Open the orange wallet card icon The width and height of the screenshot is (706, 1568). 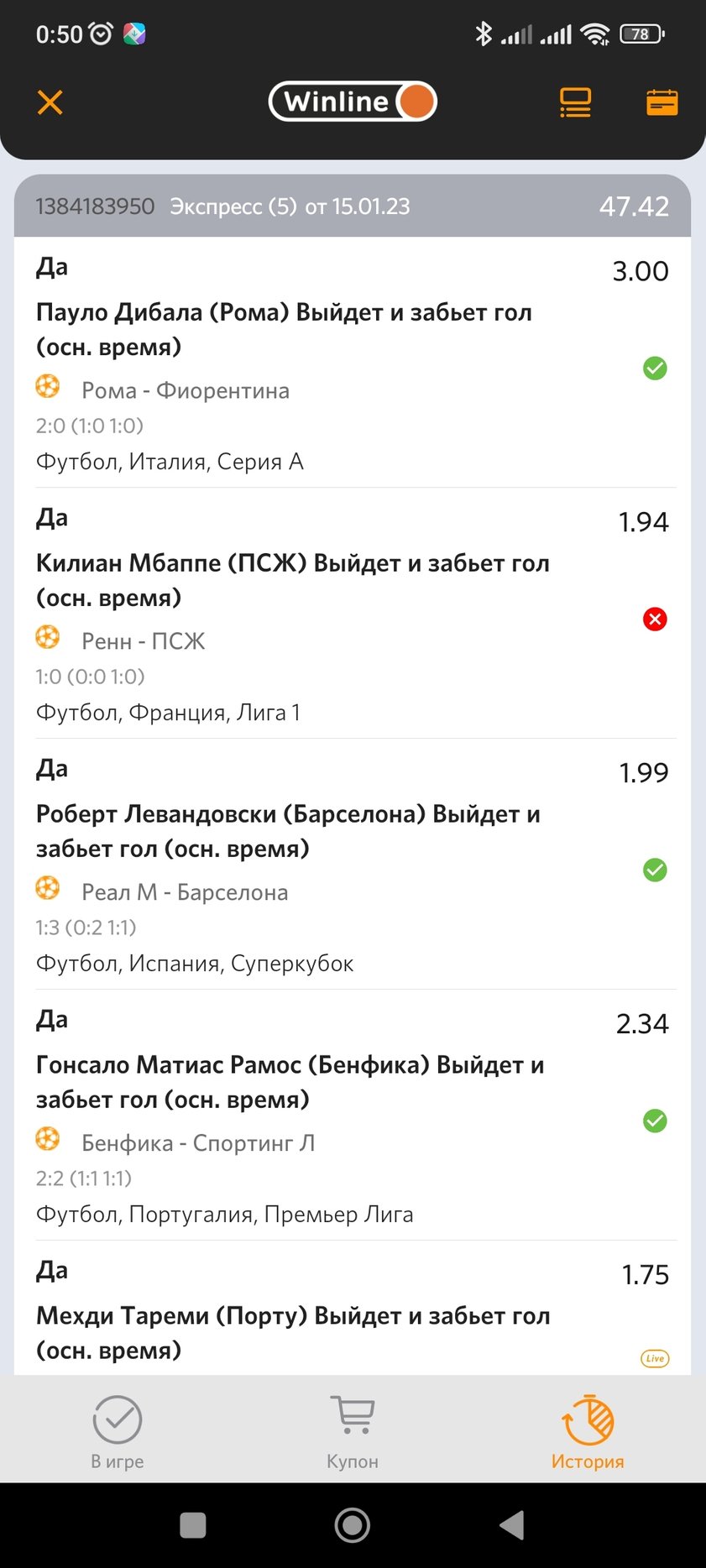(x=662, y=102)
